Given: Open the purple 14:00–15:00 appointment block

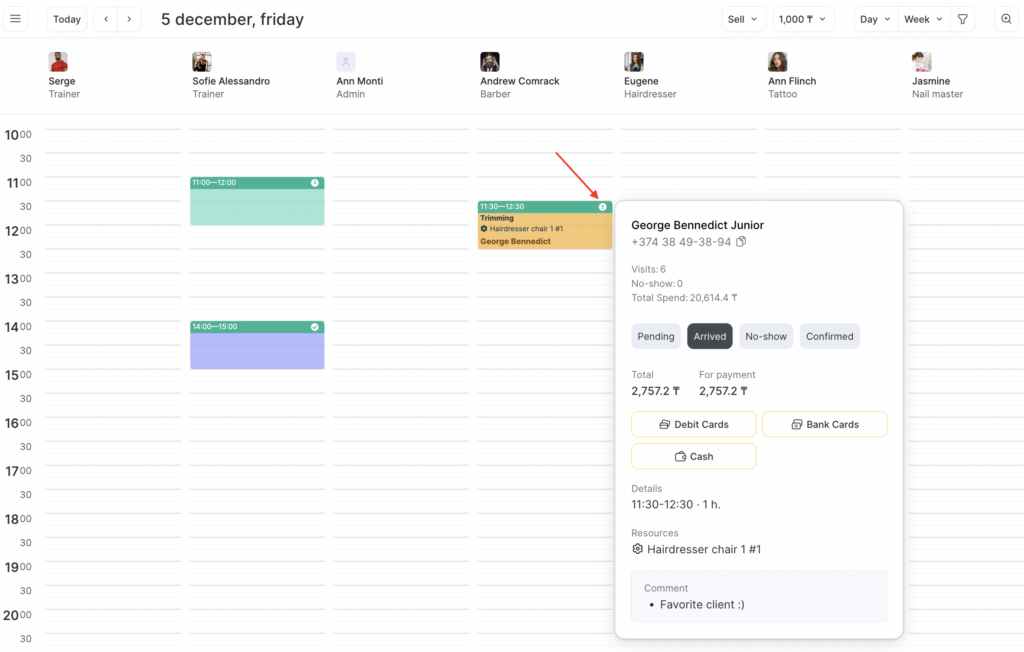Looking at the screenshot, I should coord(257,350).
